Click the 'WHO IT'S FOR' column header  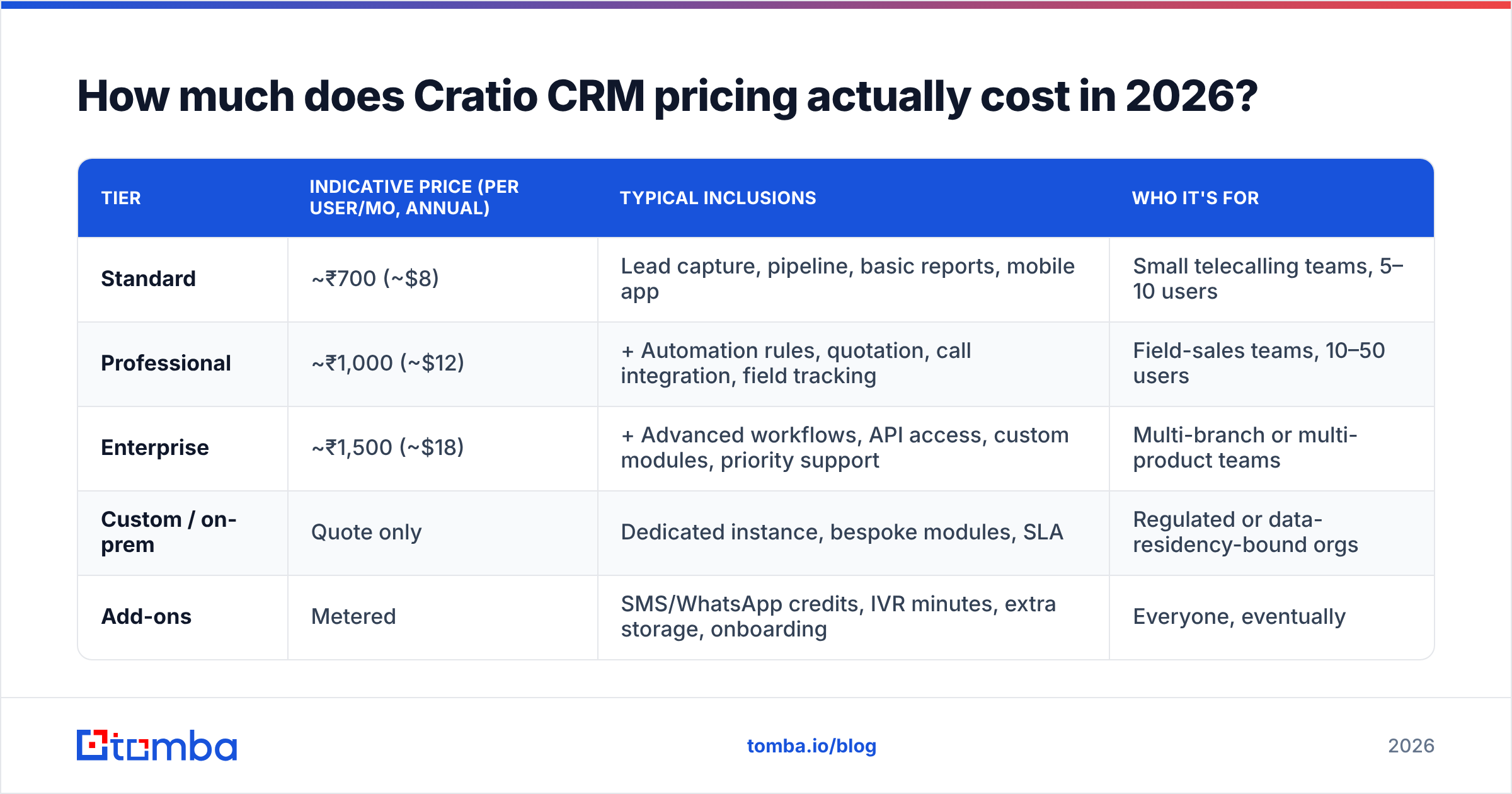click(1195, 198)
